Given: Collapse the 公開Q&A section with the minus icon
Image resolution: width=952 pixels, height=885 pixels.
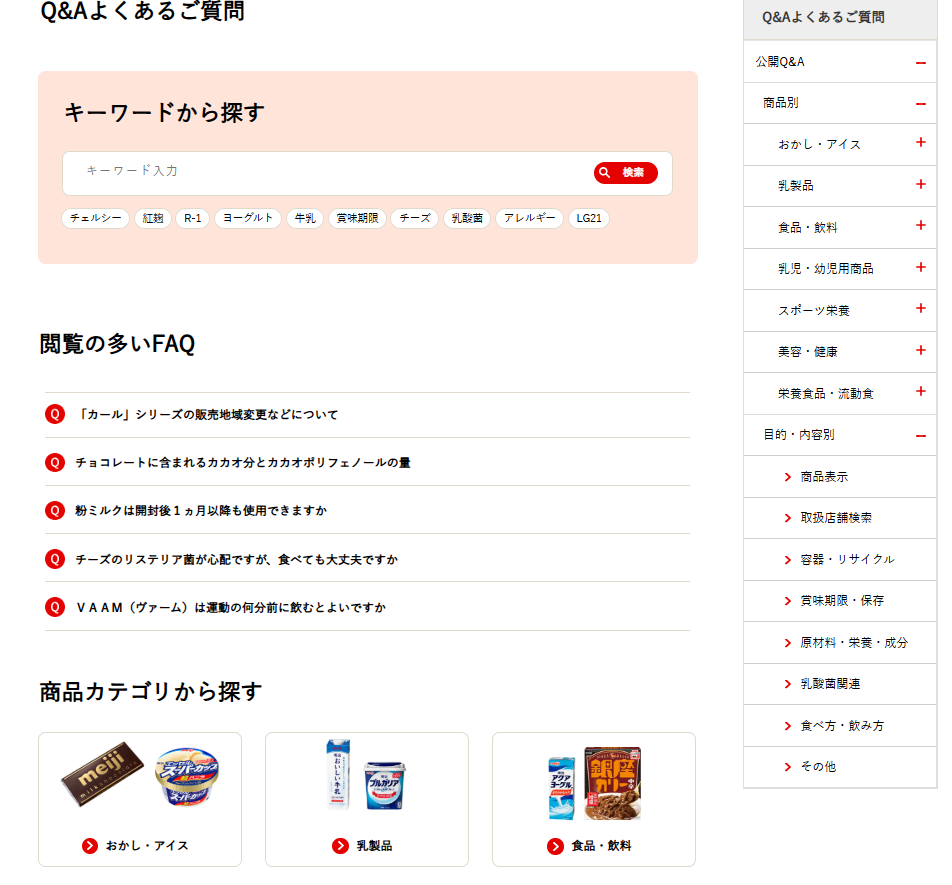Looking at the screenshot, I should pos(920,63).
